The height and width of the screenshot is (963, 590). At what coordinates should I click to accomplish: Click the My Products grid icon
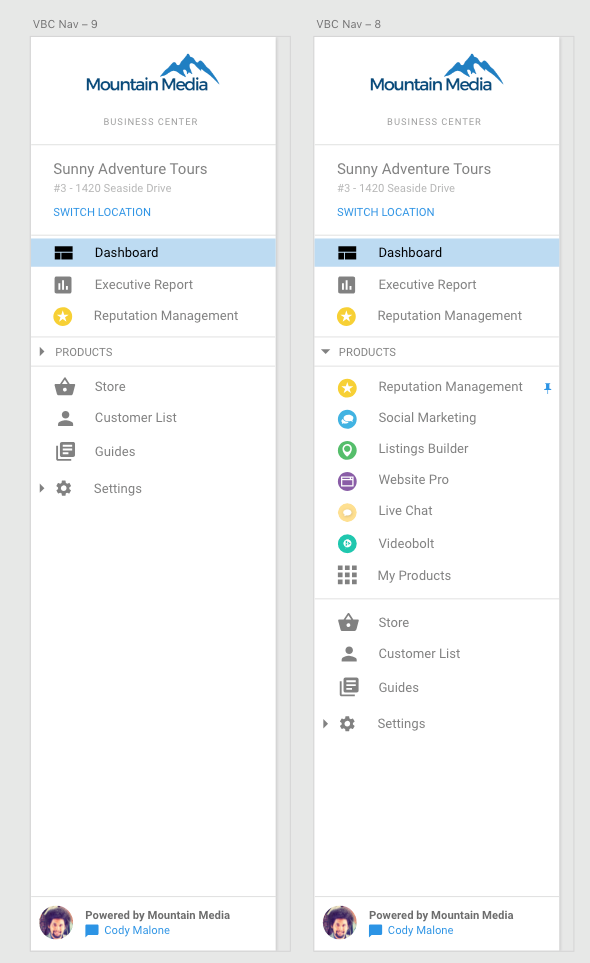[x=347, y=575]
